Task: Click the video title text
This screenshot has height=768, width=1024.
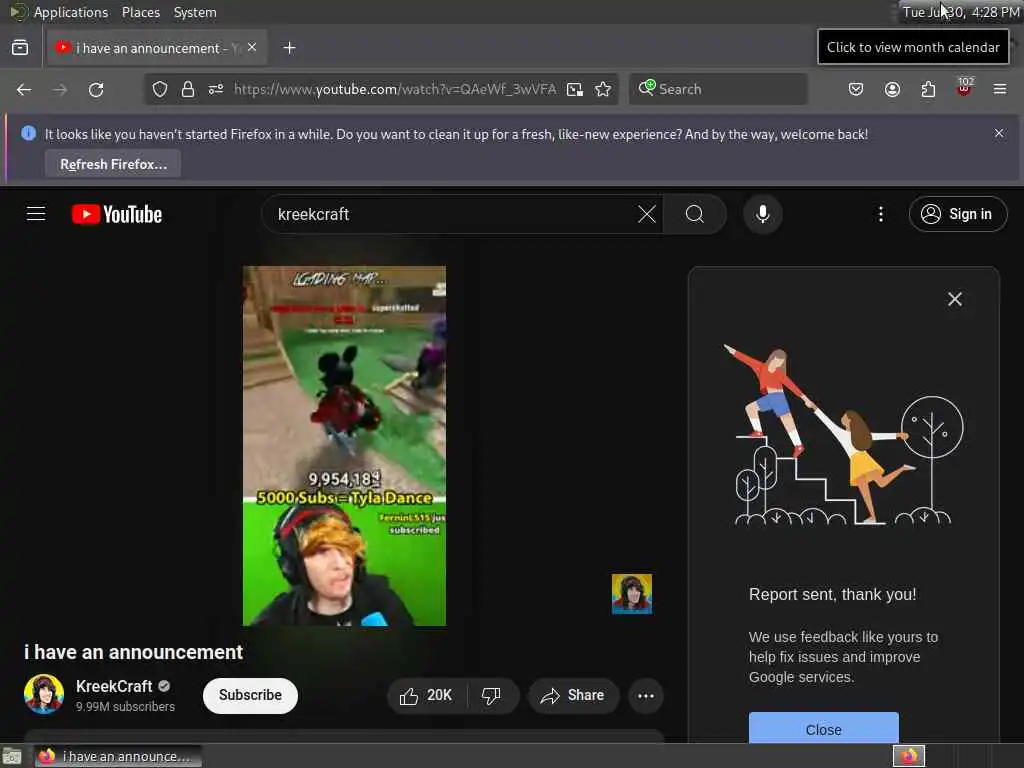Action: pos(133,652)
